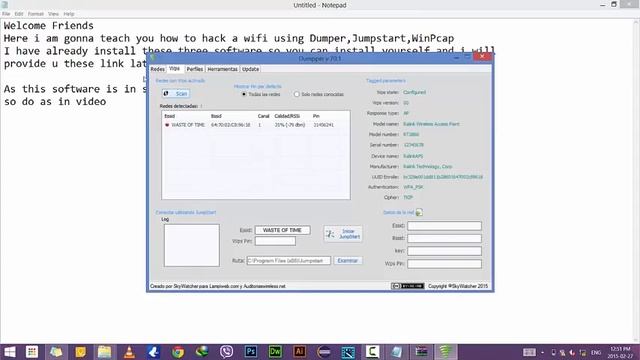Open the Notepad View menu
Image resolution: width=640 pixels, height=360 pixels.
[x=53, y=14]
